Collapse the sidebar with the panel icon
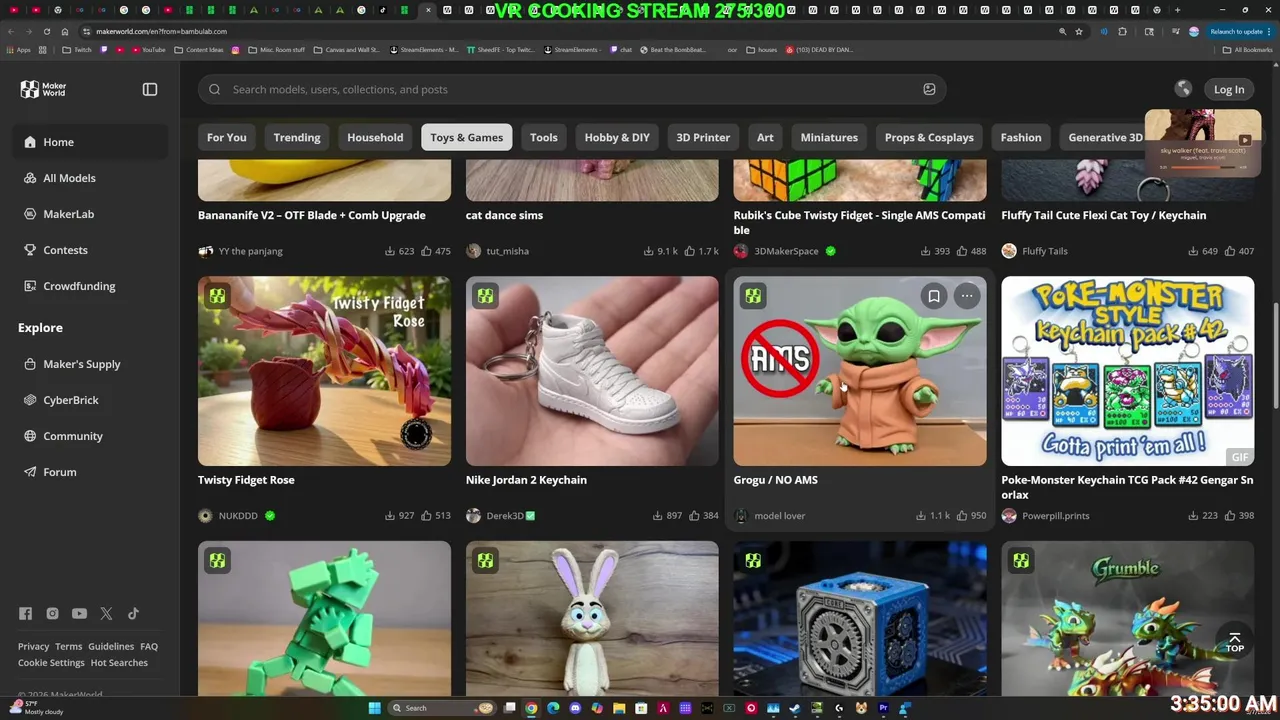Viewport: 1280px width, 720px height. pos(150,89)
